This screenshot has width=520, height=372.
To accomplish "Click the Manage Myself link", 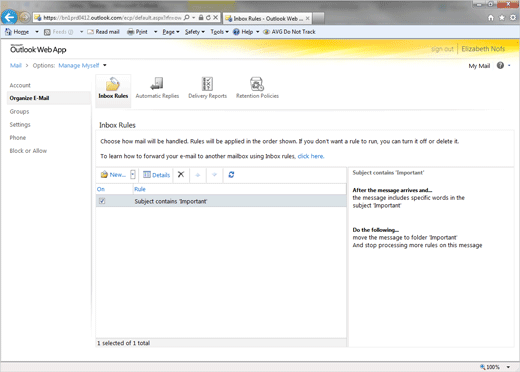I will (x=79, y=65).
